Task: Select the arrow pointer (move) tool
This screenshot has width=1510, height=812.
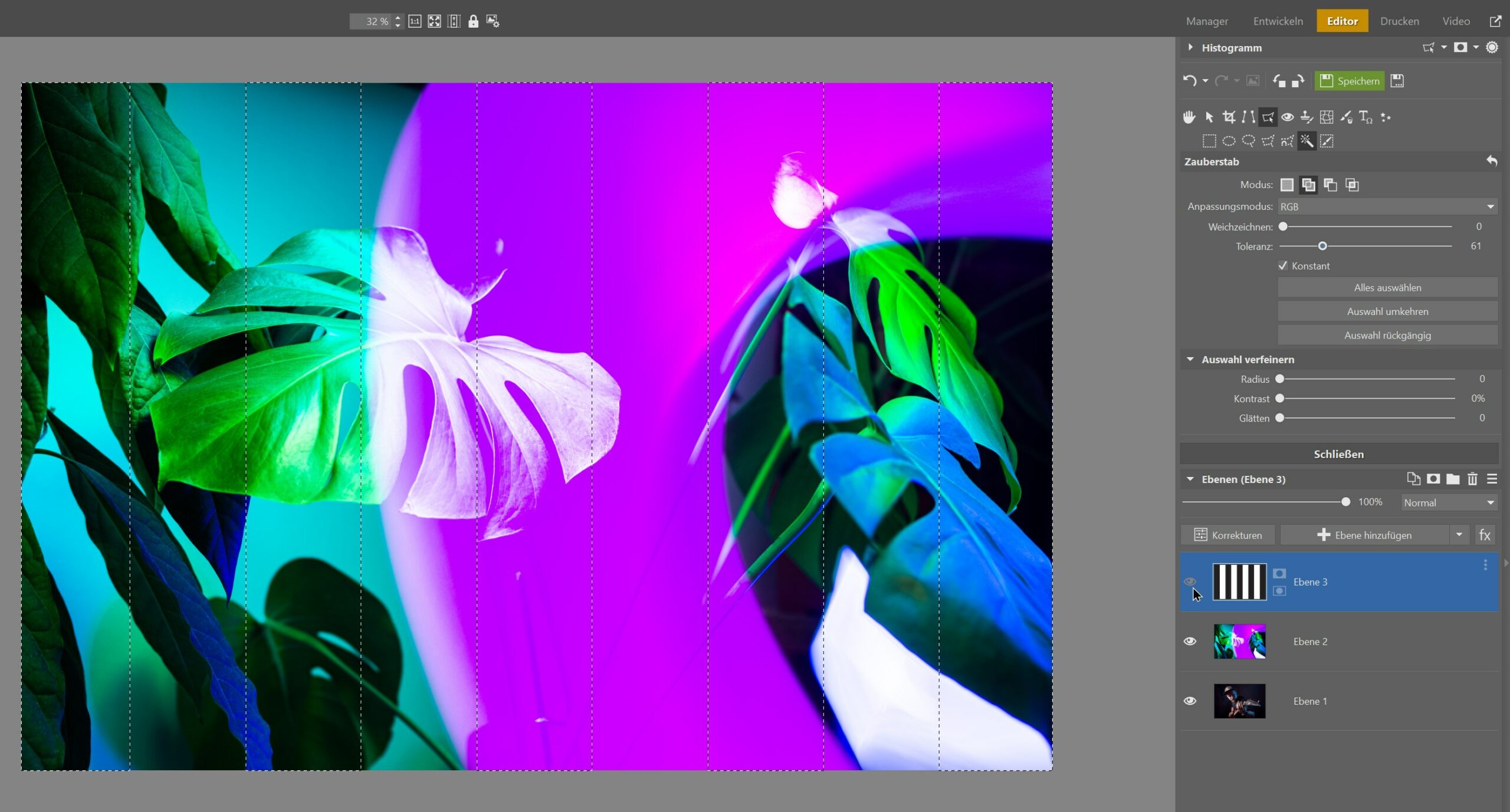Action: coord(1209,117)
